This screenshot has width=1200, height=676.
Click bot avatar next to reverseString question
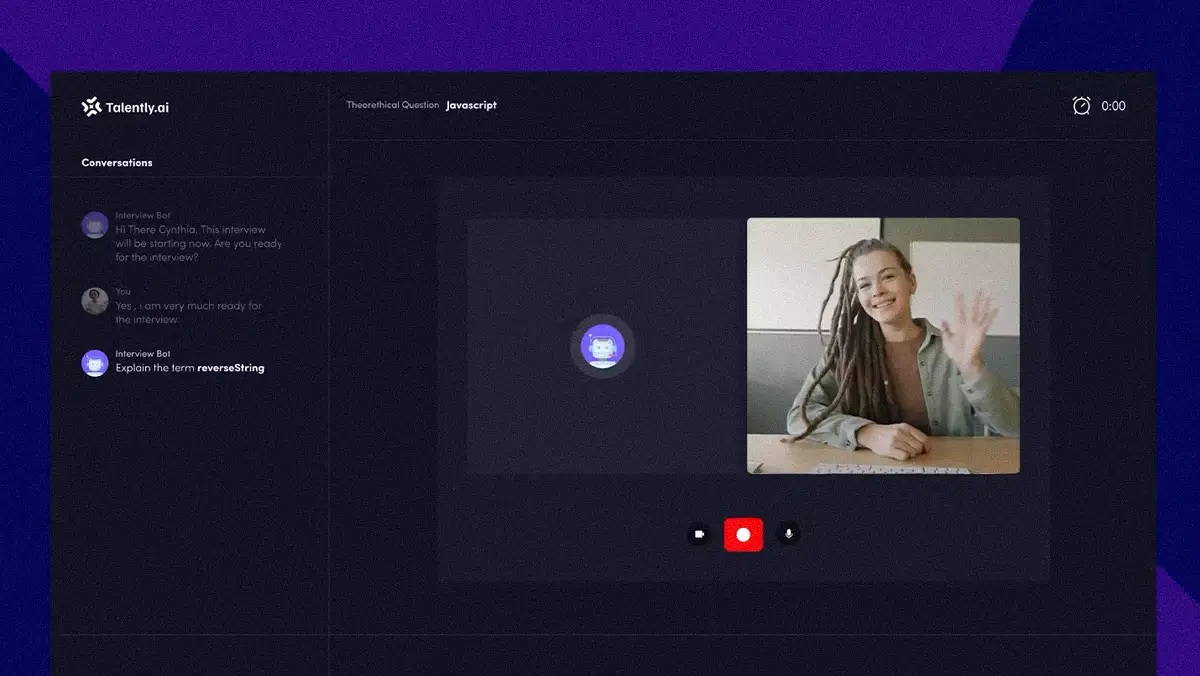(x=95, y=363)
